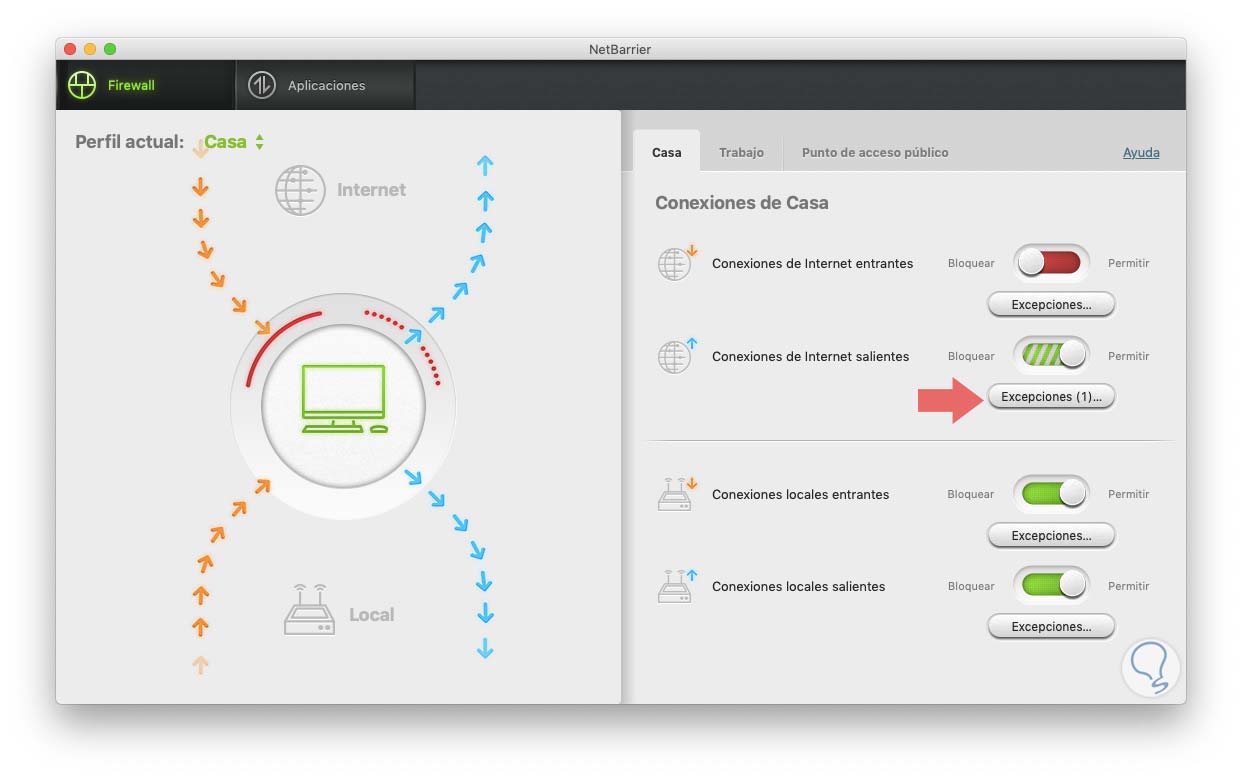Open the Perfil actual Casa dropdown
Screen dimensions: 1242x778
[234, 142]
